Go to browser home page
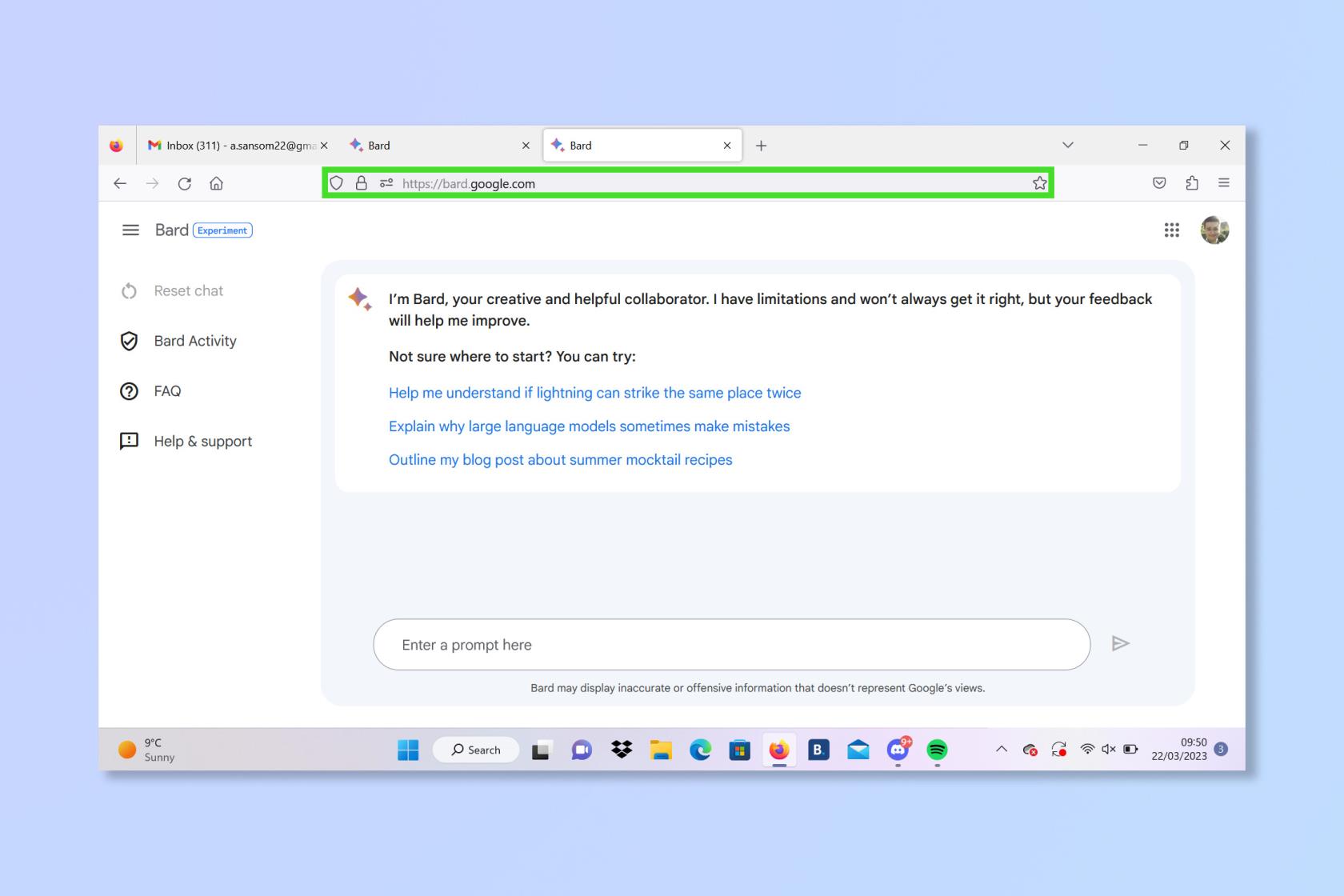This screenshot has width=1344, height=896. (216, 183)
